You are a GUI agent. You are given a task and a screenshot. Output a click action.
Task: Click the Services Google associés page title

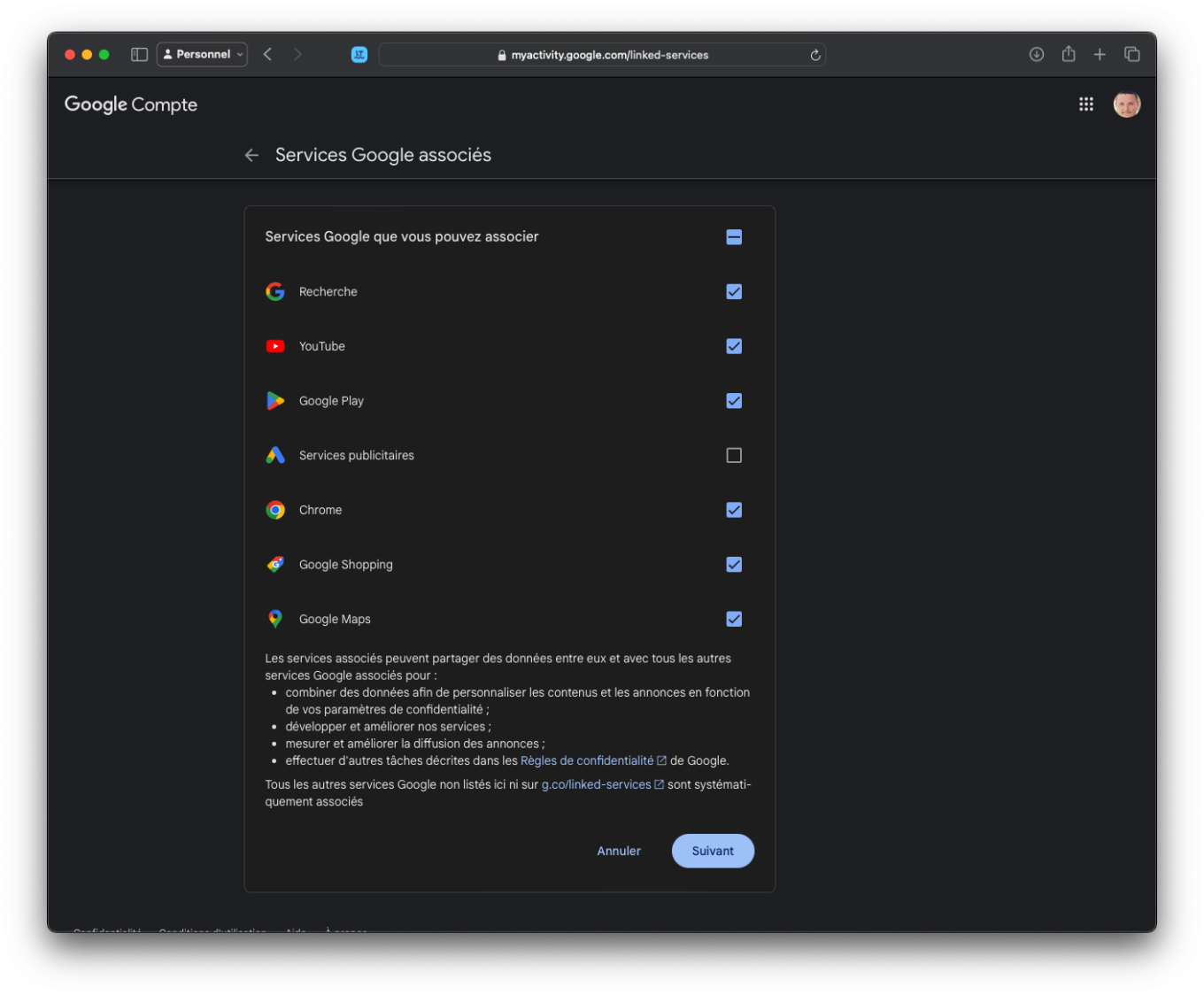pos(383,155)
